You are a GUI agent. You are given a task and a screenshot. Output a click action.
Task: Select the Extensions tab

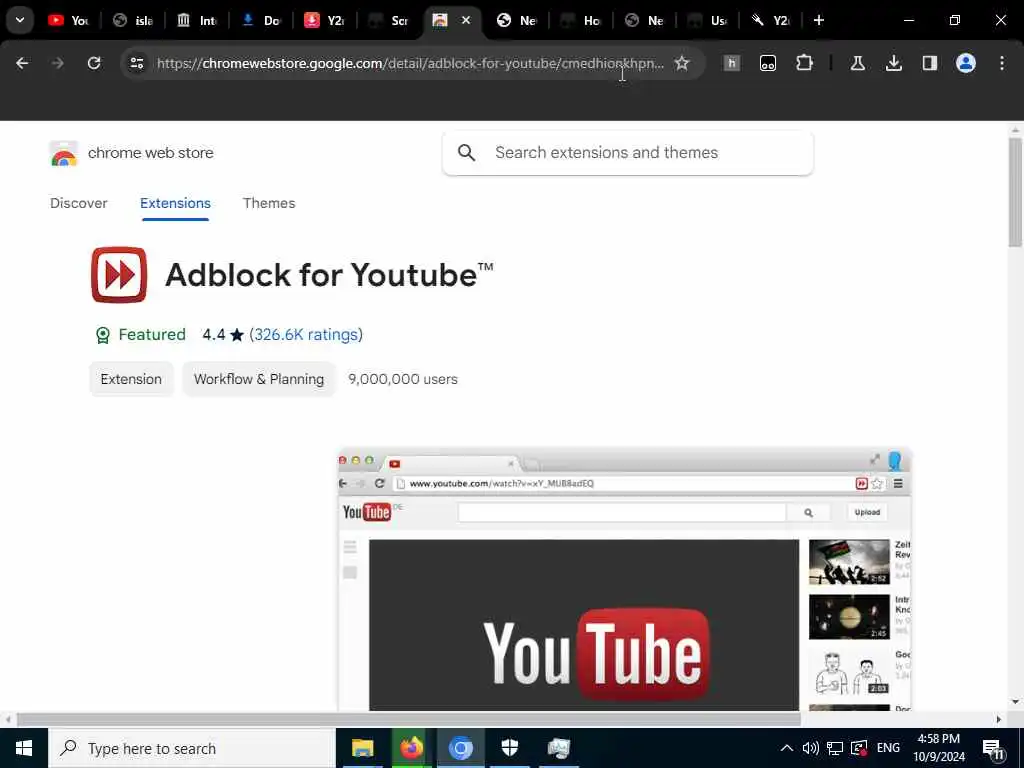(x=175, y=203)
